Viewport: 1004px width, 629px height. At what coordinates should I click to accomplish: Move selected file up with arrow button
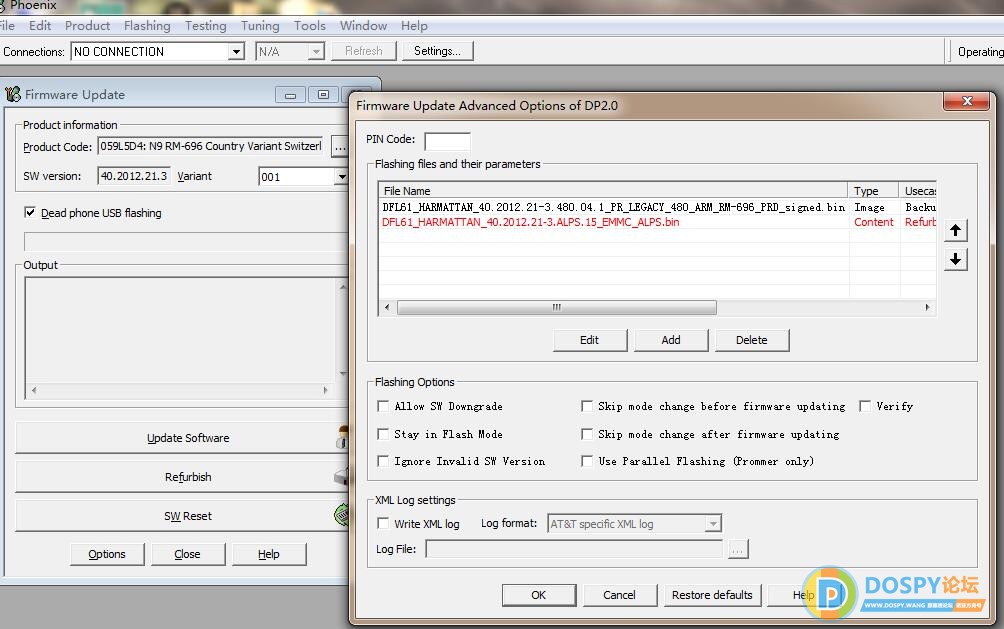(x=955, y=231)
